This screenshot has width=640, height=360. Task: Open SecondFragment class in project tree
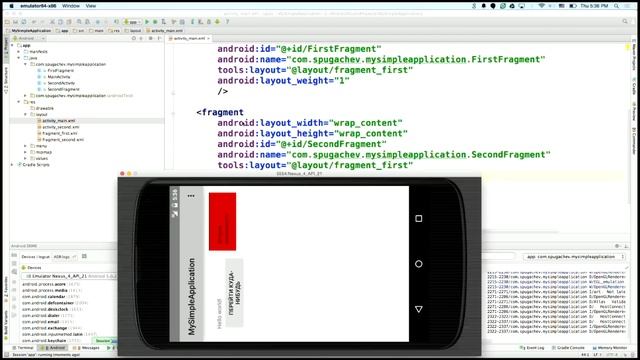[63, 89]
